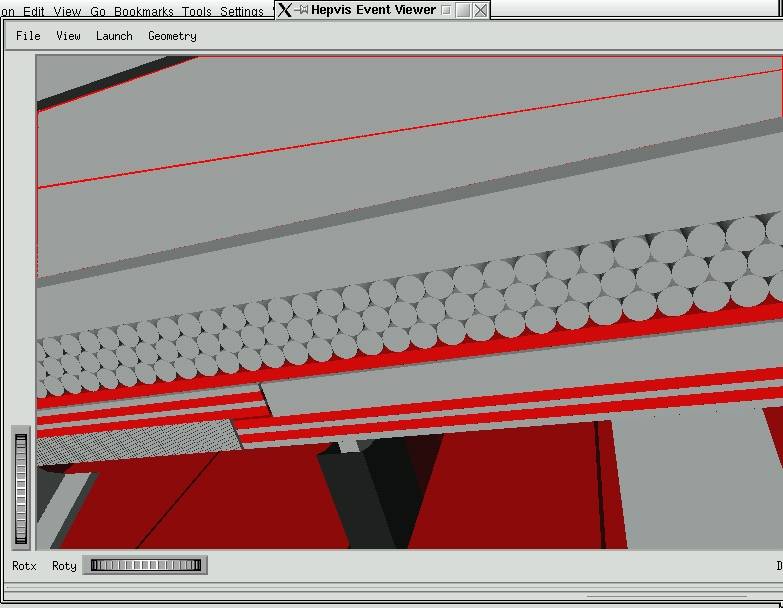Expand the View menu beside Launch
The width and height of the screenshot is (783, 608).
click(68, 36)
